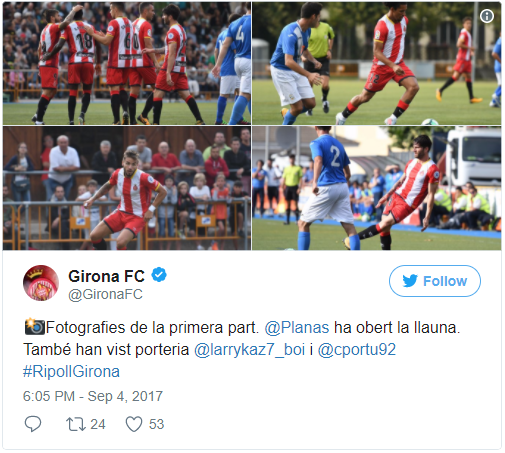Open the @GironaFC handle link
This screenshot has height=453, width=505.
(105, 294)
